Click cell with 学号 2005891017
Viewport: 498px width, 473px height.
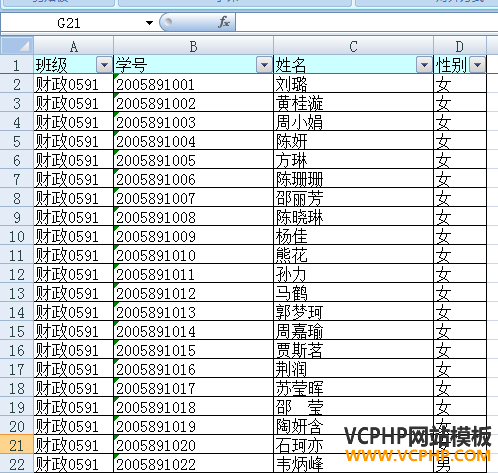pos(193,388)
